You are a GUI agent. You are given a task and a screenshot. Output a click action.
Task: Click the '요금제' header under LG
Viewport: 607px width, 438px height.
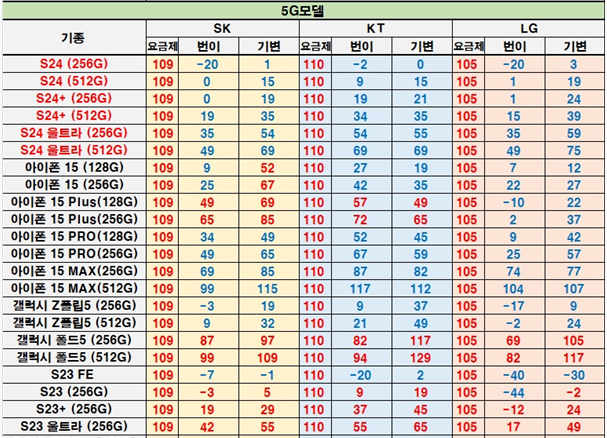point(468,46)
